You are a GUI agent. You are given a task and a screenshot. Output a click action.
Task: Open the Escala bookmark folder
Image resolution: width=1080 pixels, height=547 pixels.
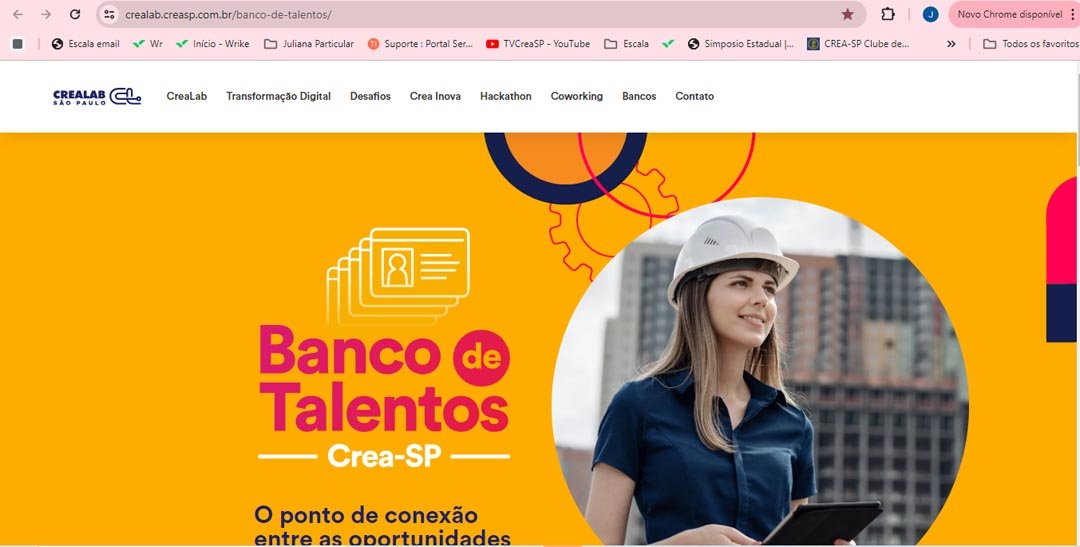(626, 43)
